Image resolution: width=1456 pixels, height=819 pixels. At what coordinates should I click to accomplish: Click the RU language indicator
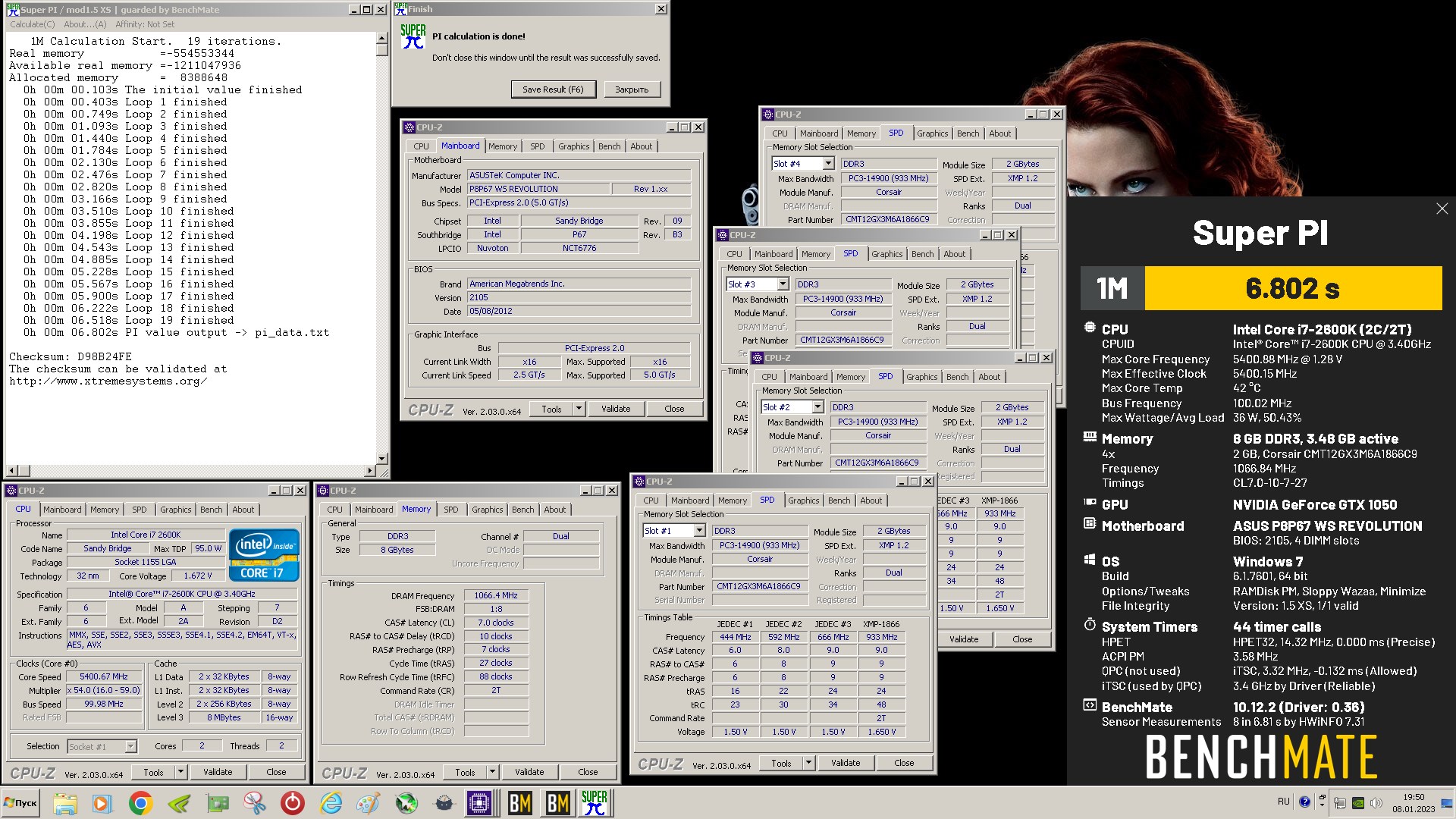pos(1283,802)
